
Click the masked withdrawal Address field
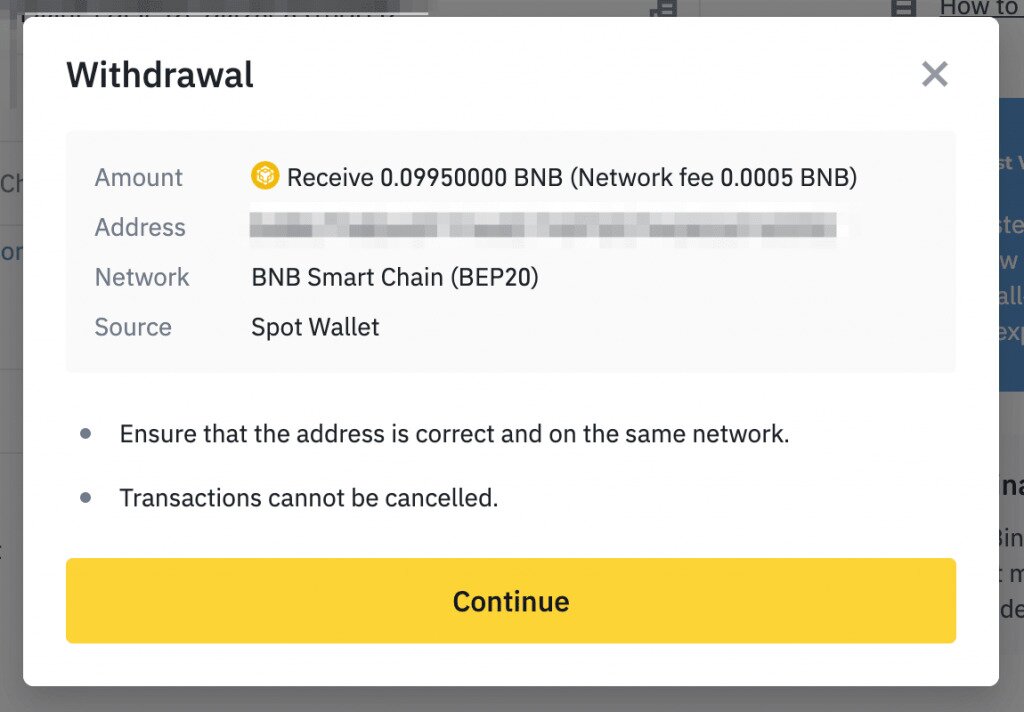[x=545, y=227]
